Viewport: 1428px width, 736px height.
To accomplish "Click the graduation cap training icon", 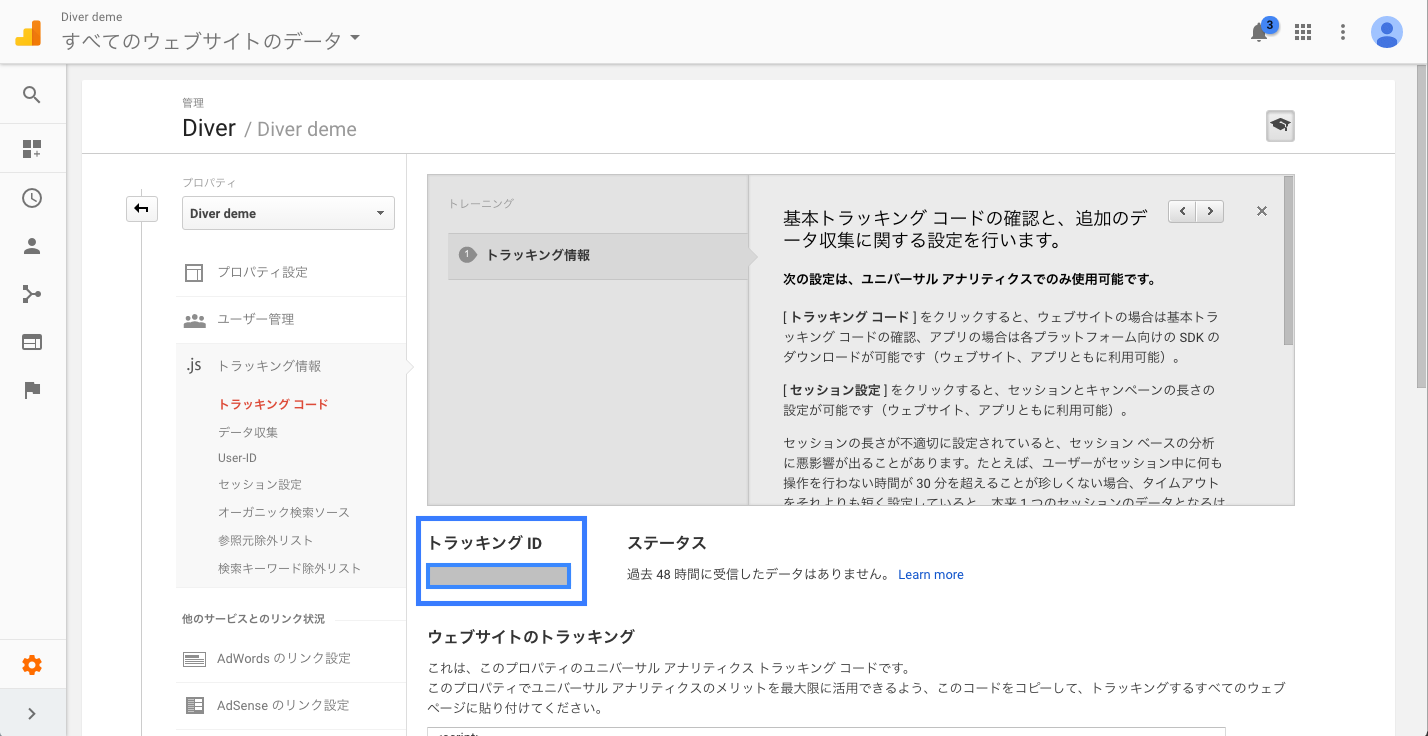I will point(1279,126).
